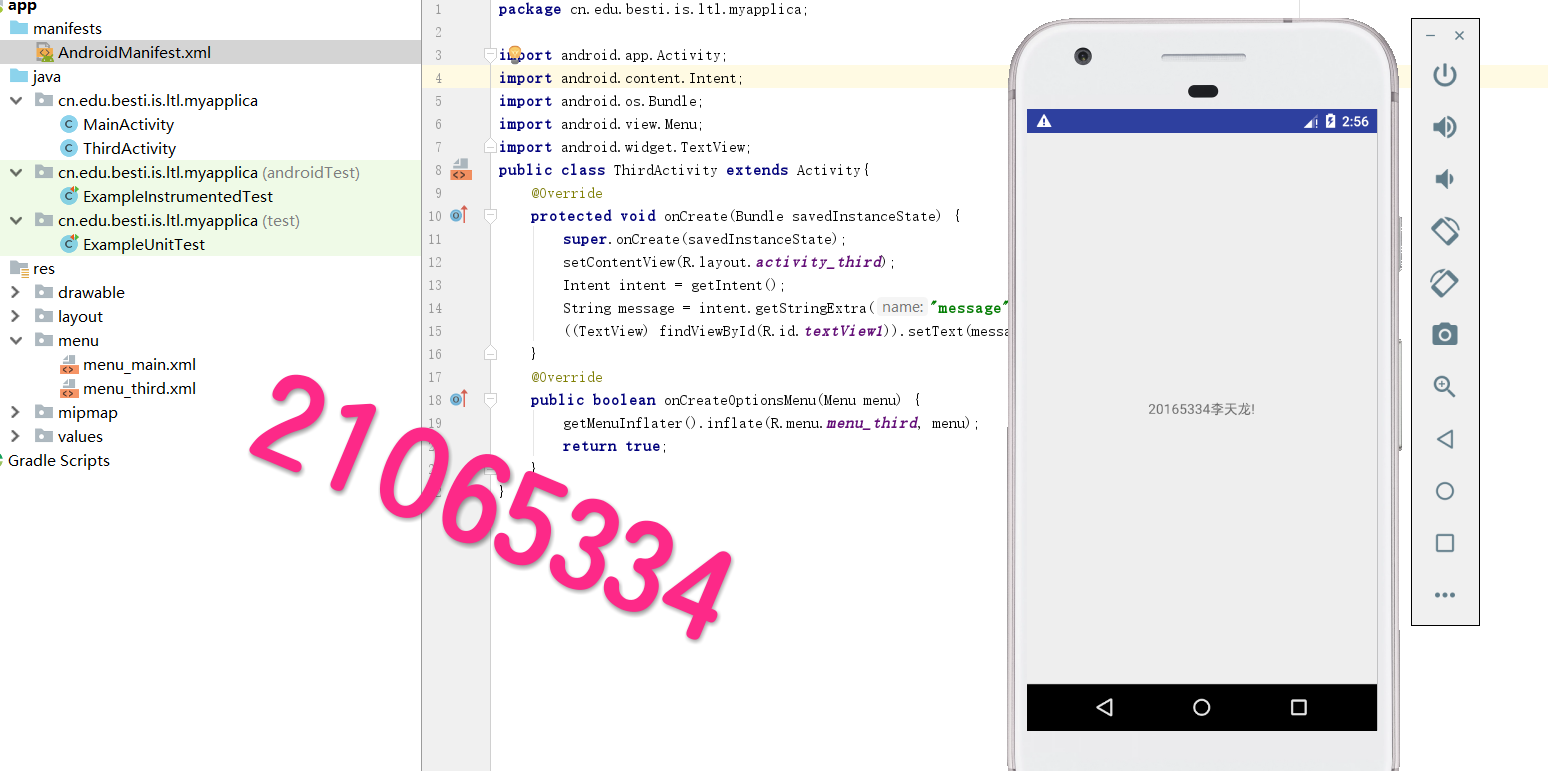Image resolution: width=1548 pixels, height=771 pixels.
Task: Tap the 20165334 text in phone screen
Action: coord(1201,409)
